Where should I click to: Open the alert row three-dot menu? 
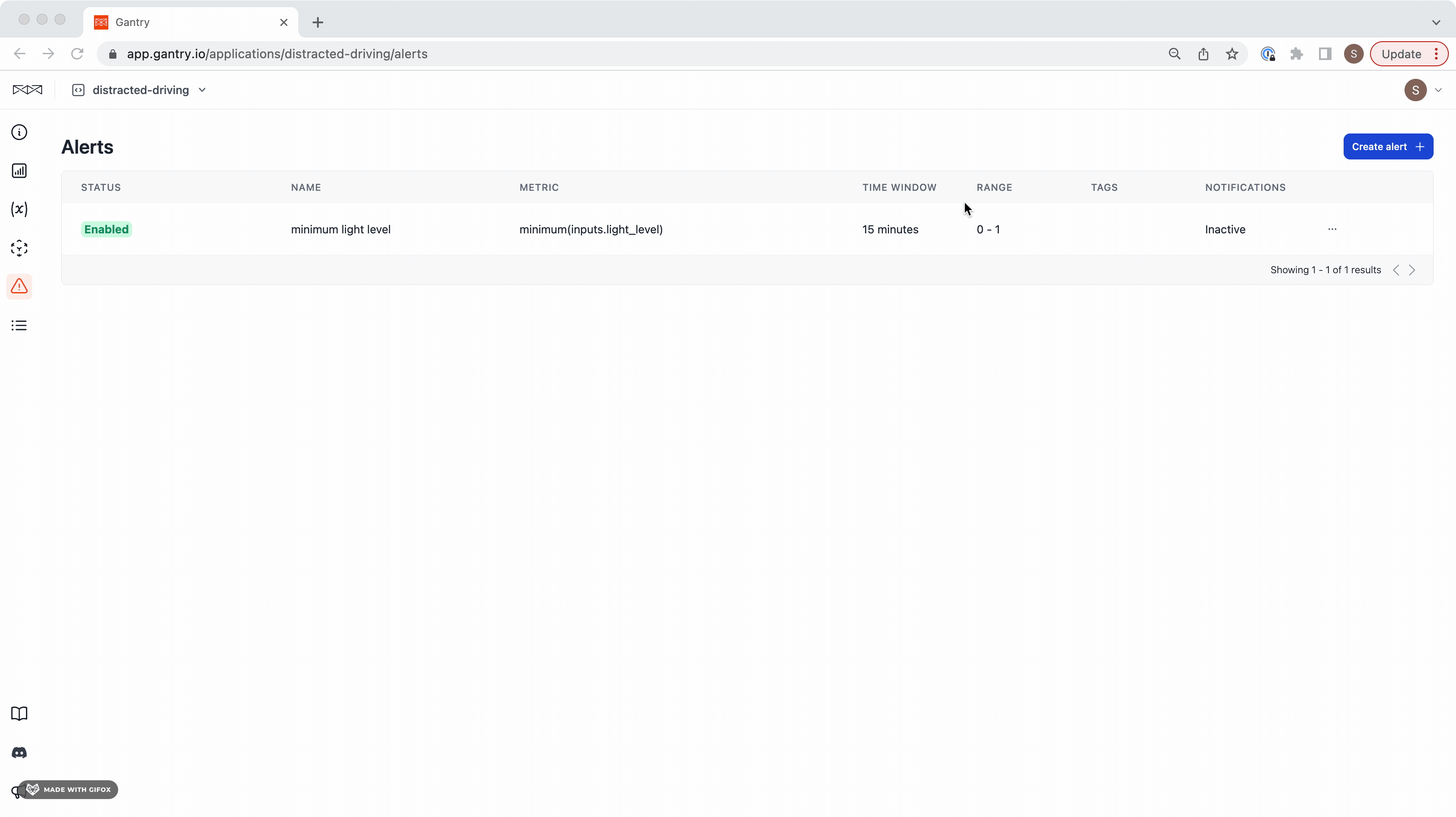coord(1332,229)
